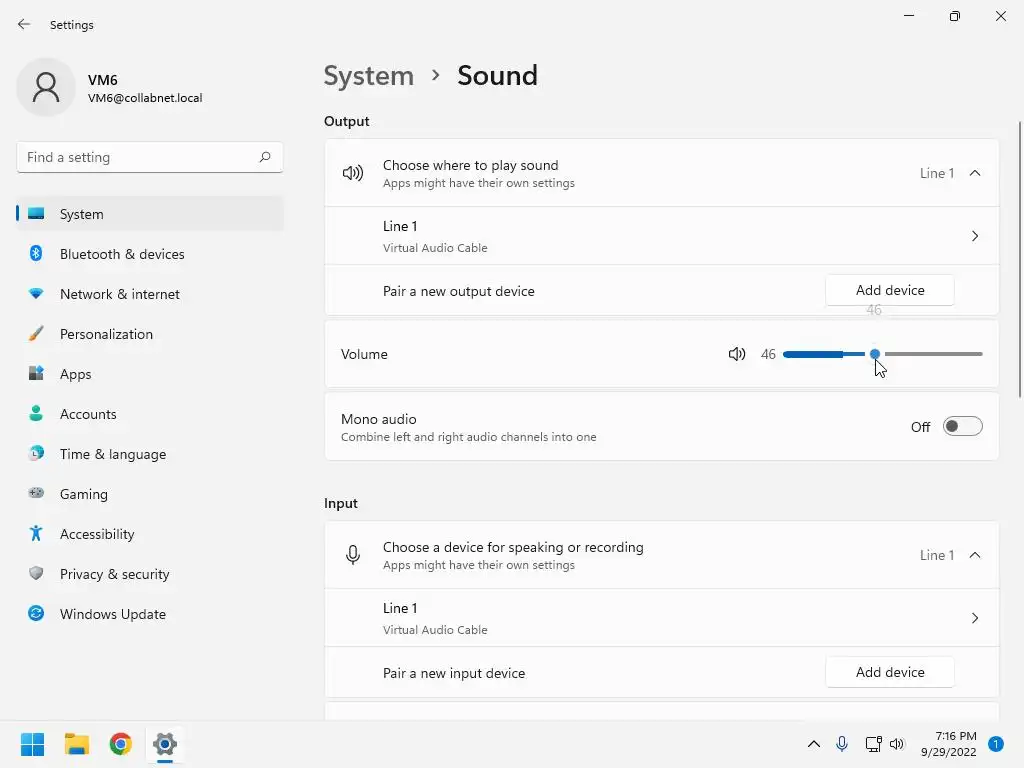Mute output via the volume speaker icon
The image size is (1024, 768).
pos(737,354)
